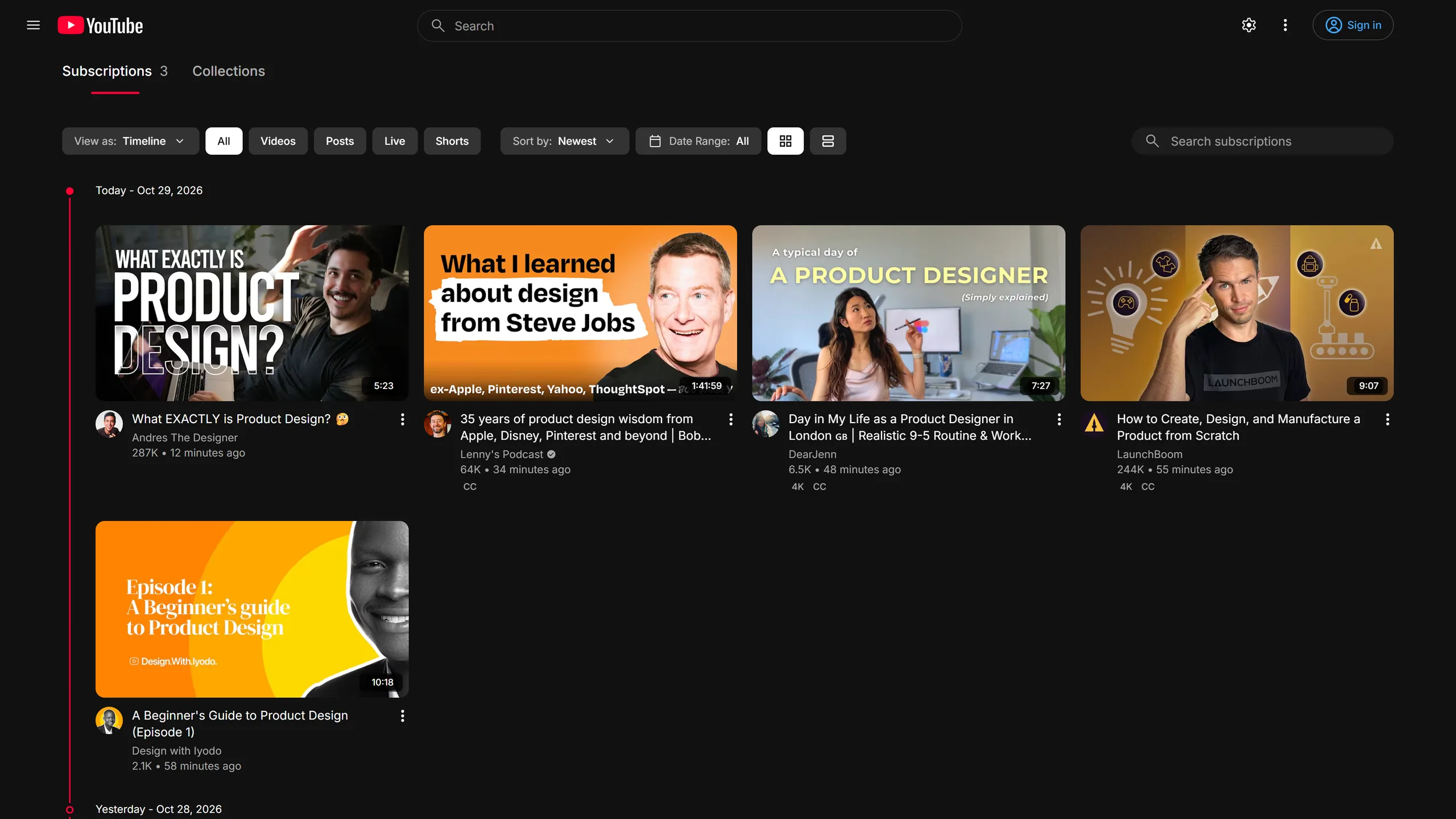Click the Andres The Designer channel name
The image size is (1456, 819).
pos(185,437)
